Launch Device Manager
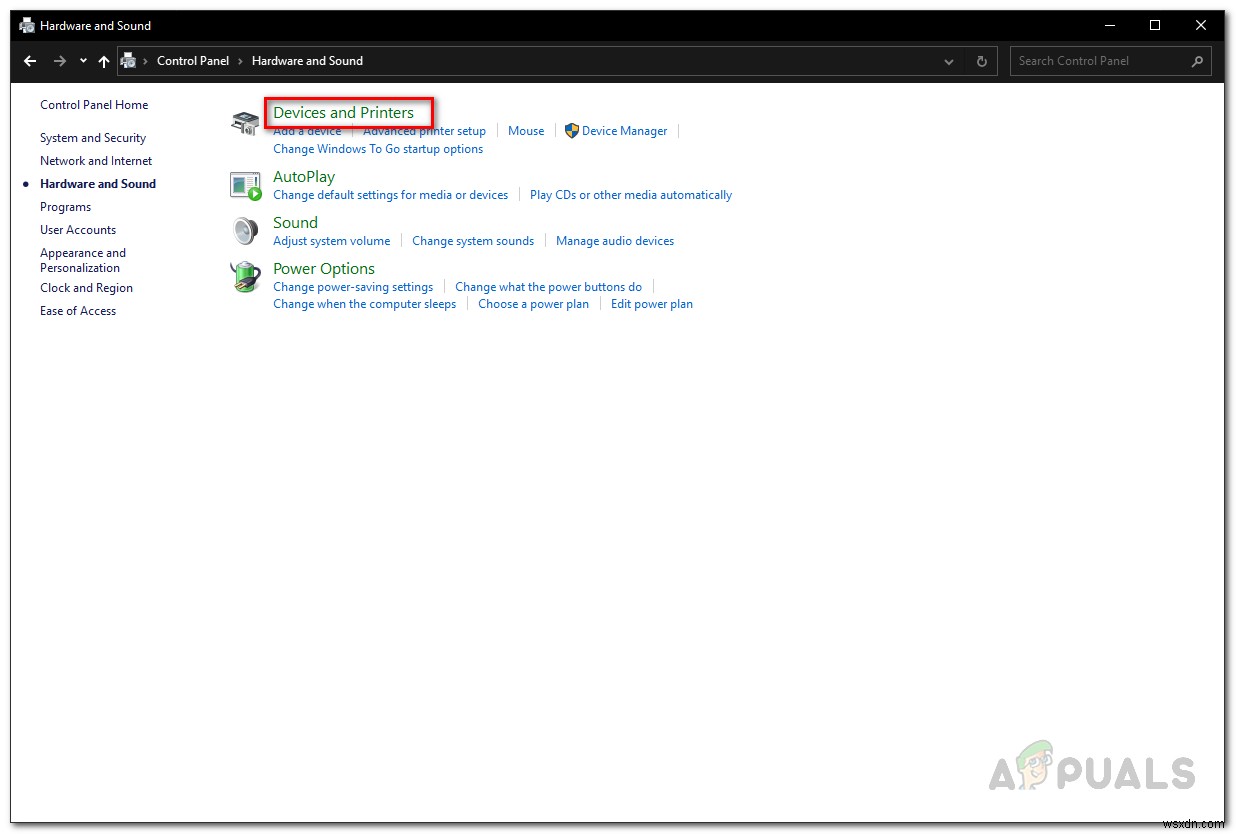The image size is (1236, 834). point(616,131)
